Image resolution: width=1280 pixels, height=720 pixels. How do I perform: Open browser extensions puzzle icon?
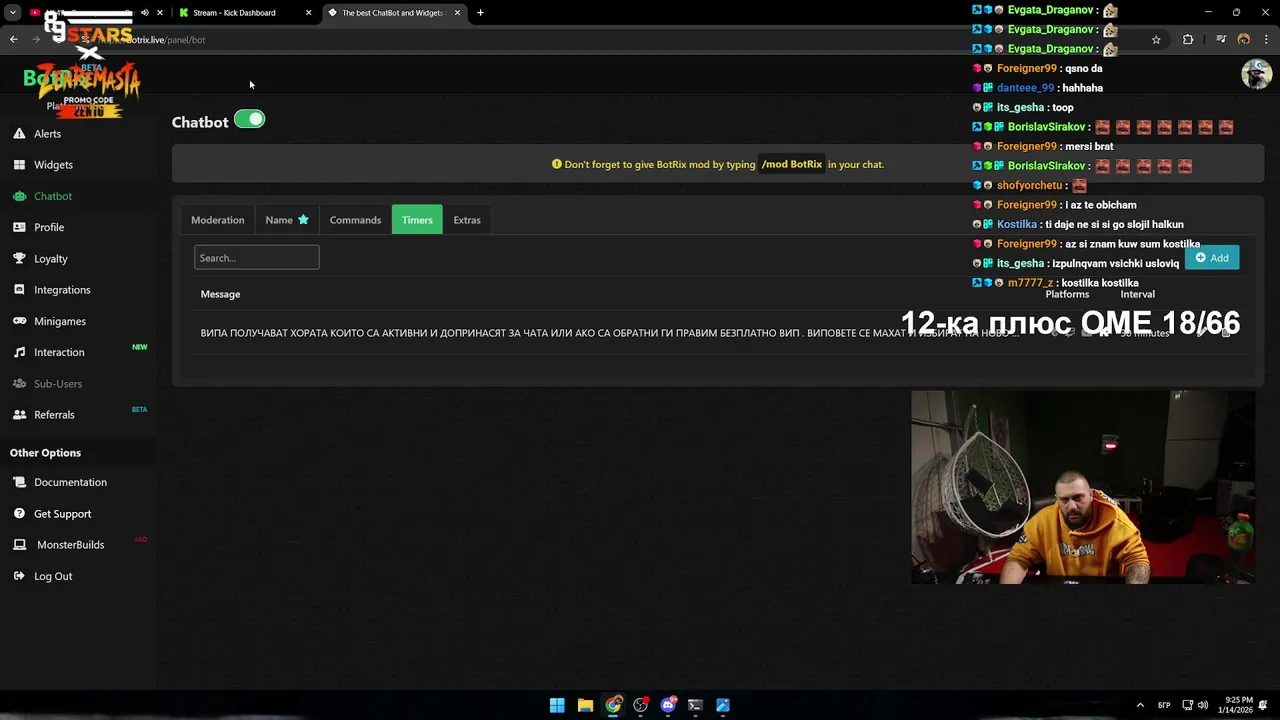point(1188,40)
